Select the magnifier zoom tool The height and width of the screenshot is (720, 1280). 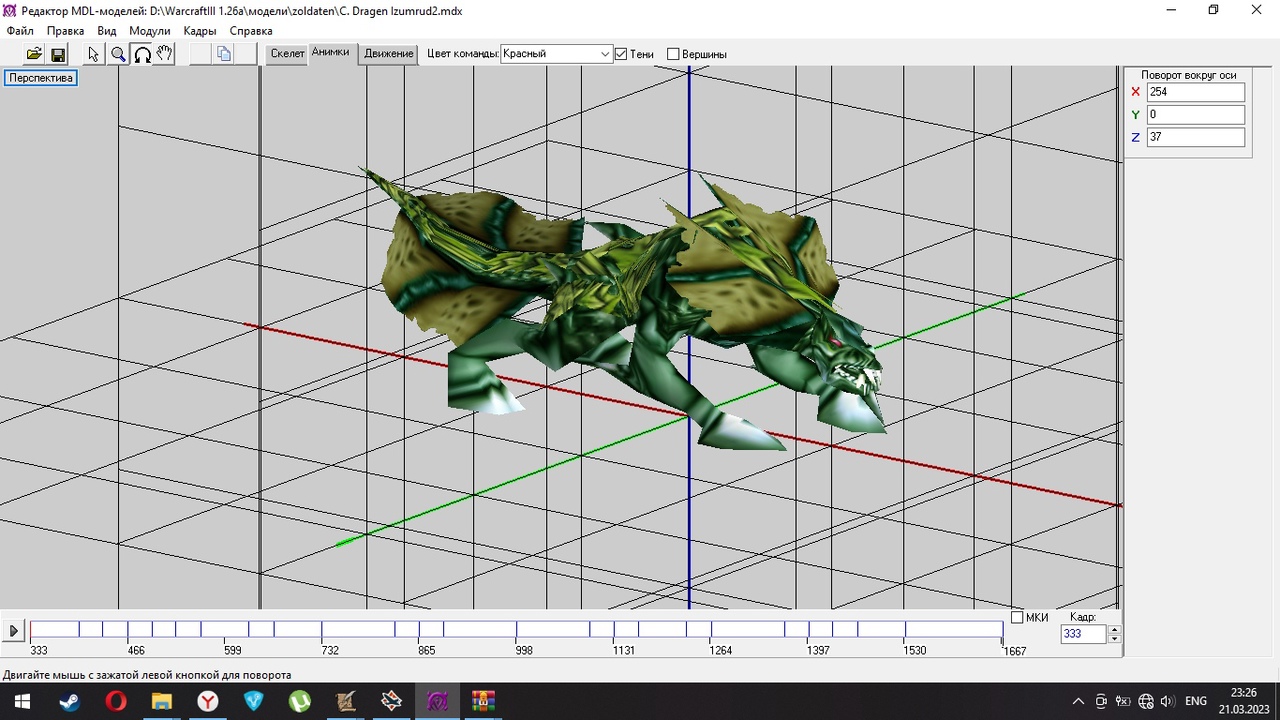tap(118, 54)
